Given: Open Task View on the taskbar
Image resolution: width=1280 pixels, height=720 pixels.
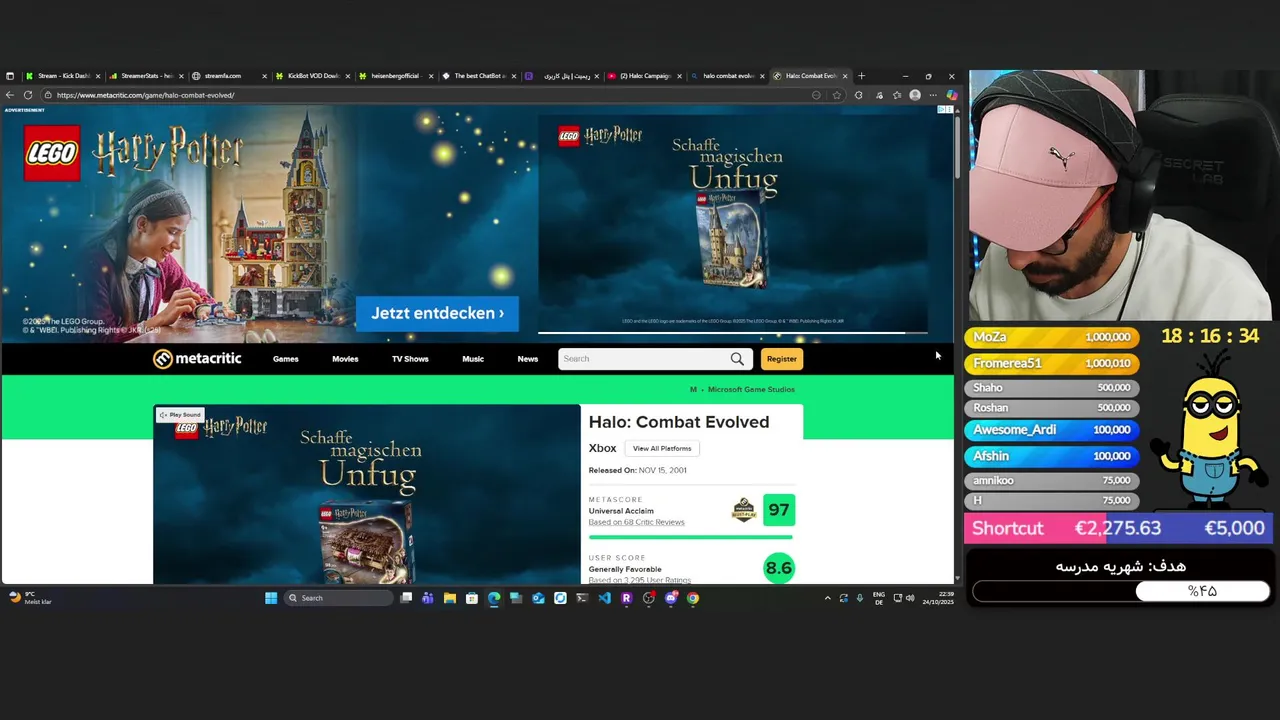Looking at the screenshot, I should click(406, 598).
